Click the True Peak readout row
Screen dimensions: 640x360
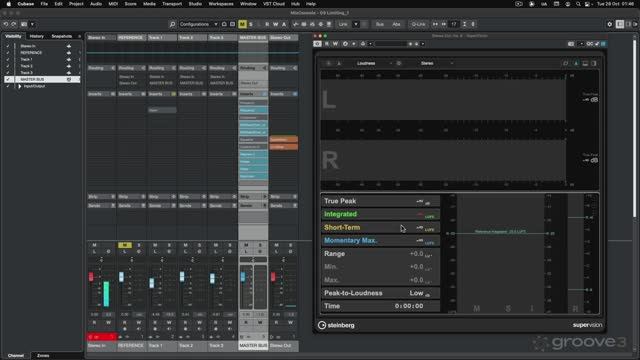click(x=380, y=201)
